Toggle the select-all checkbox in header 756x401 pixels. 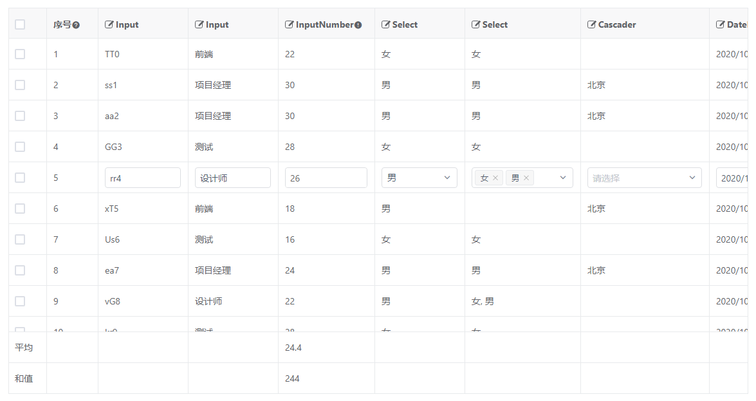20,24
